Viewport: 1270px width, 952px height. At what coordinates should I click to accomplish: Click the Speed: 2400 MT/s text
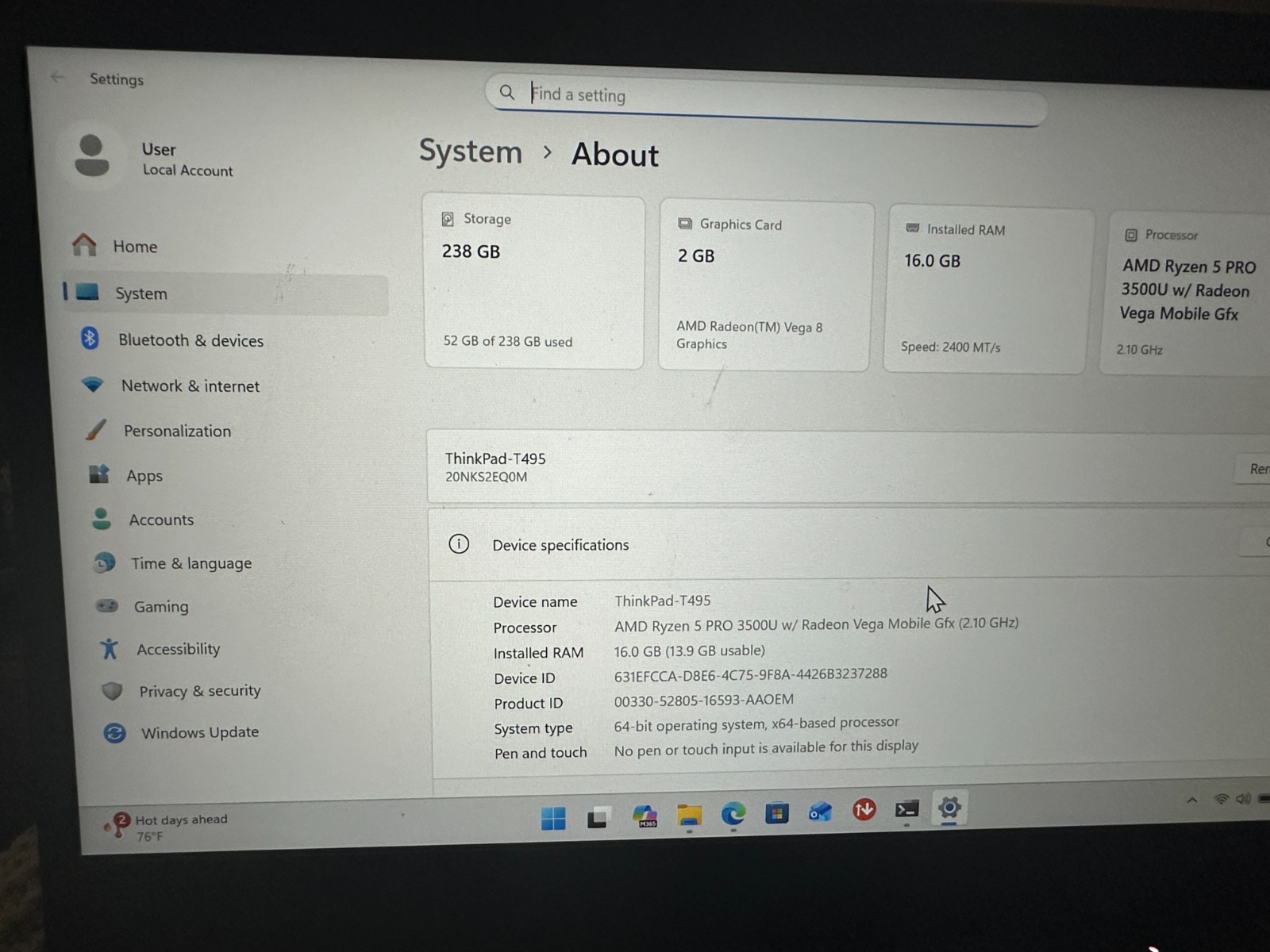[x=950, y=347]
